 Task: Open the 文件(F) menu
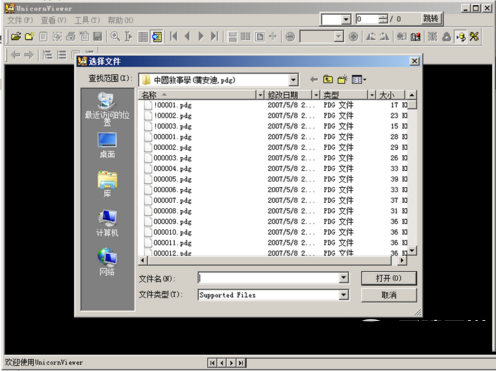pyautogui.click(x=20, y=20)
